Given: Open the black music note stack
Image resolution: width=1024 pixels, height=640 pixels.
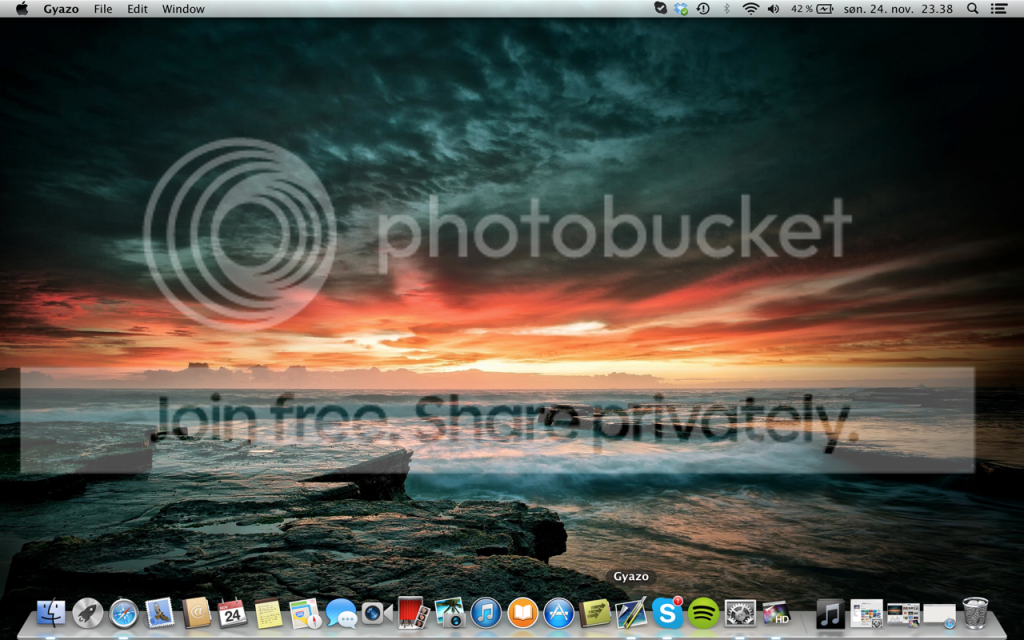Looking at the screenshot, I should point(830,613).
